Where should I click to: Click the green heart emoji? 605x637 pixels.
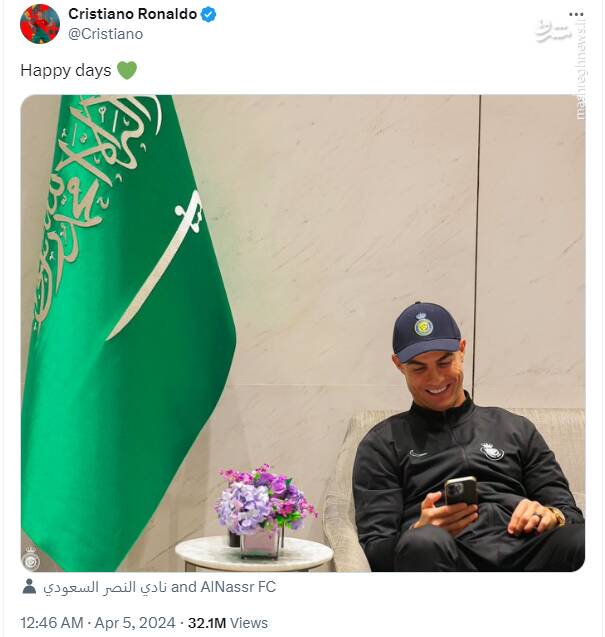[127, 71]
